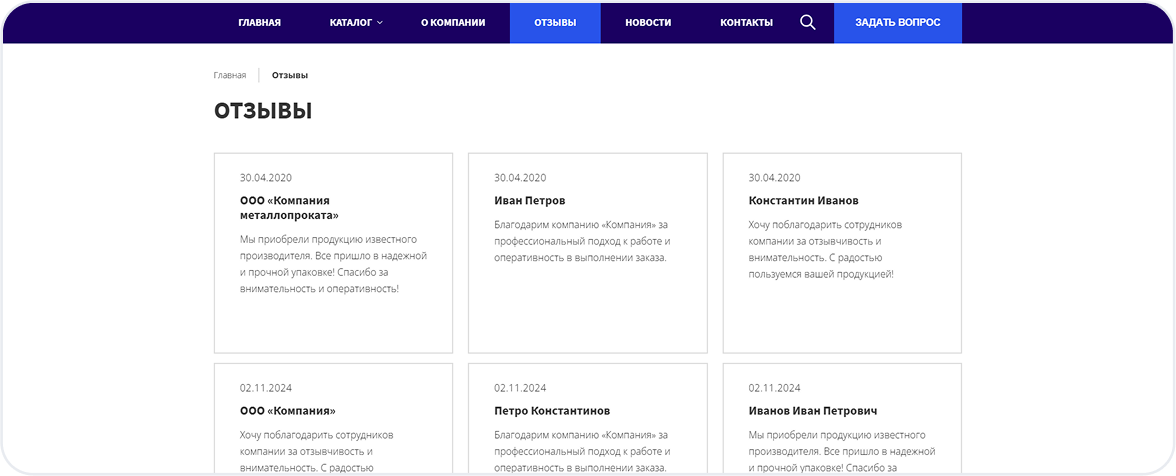Select the Отзывы navigation tab

[x=555, y=22]
